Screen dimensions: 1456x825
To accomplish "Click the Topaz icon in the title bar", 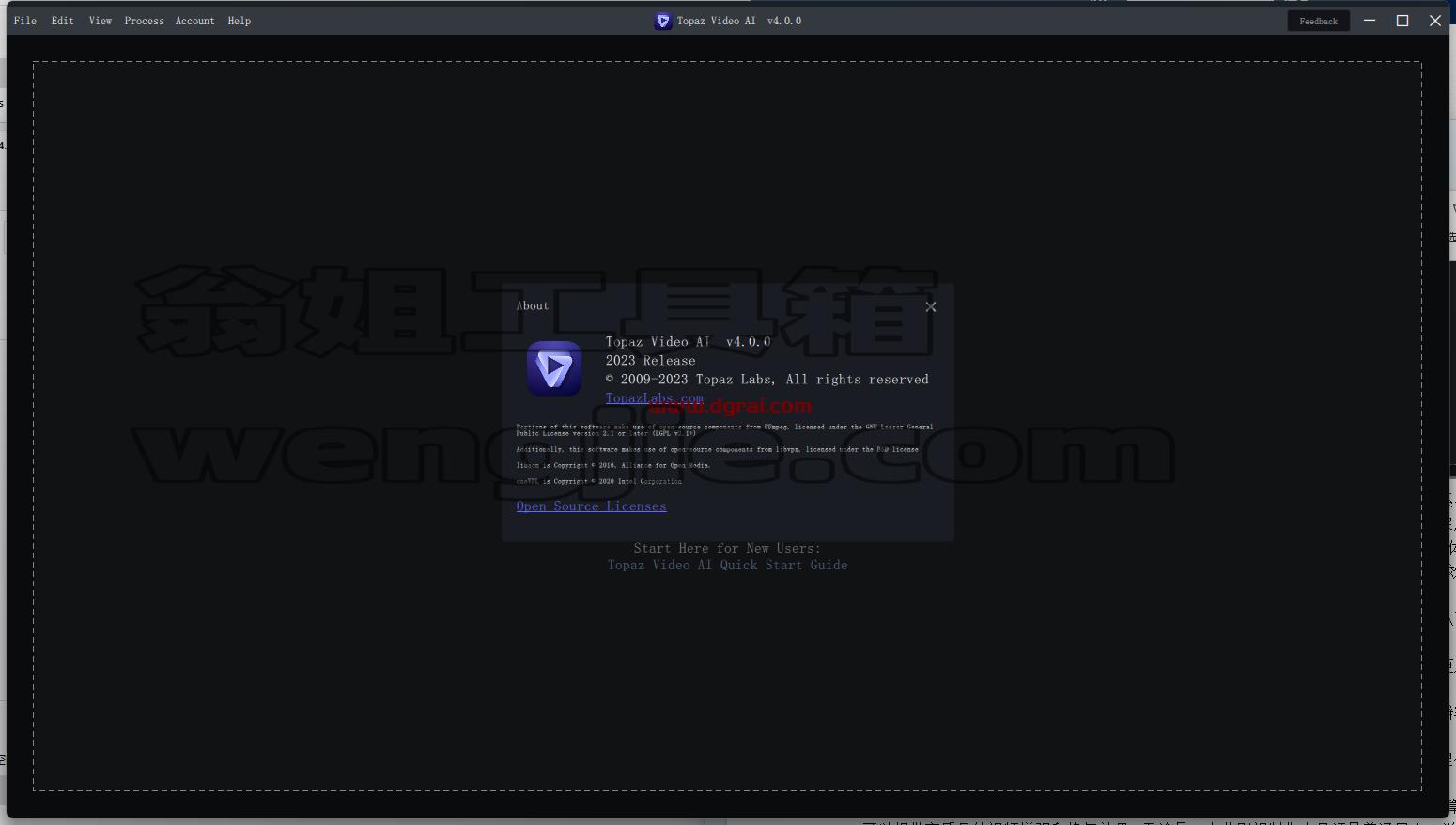I will (x=663, y=21).
